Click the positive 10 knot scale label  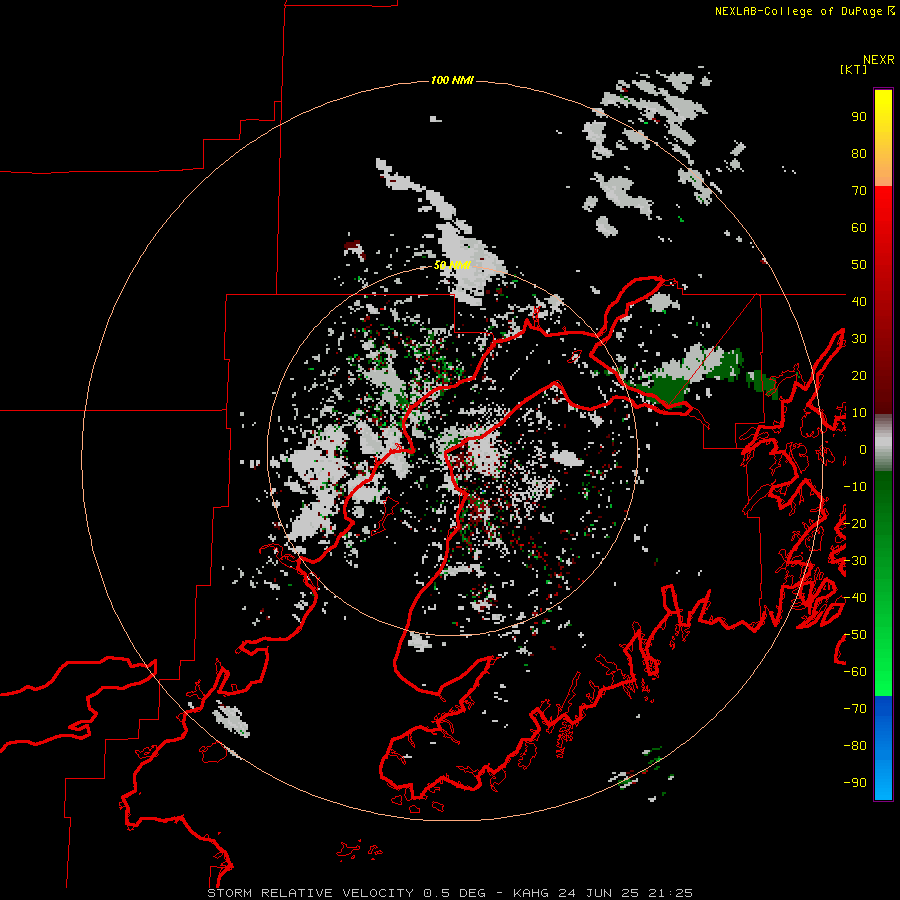(x=859, y=413)
